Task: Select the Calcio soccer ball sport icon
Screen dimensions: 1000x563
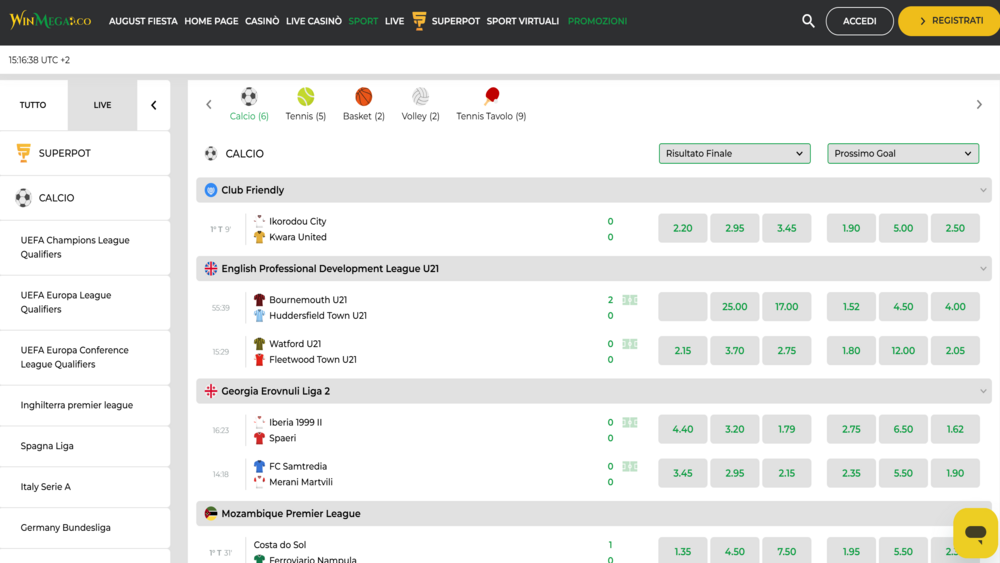Action: 249,96
